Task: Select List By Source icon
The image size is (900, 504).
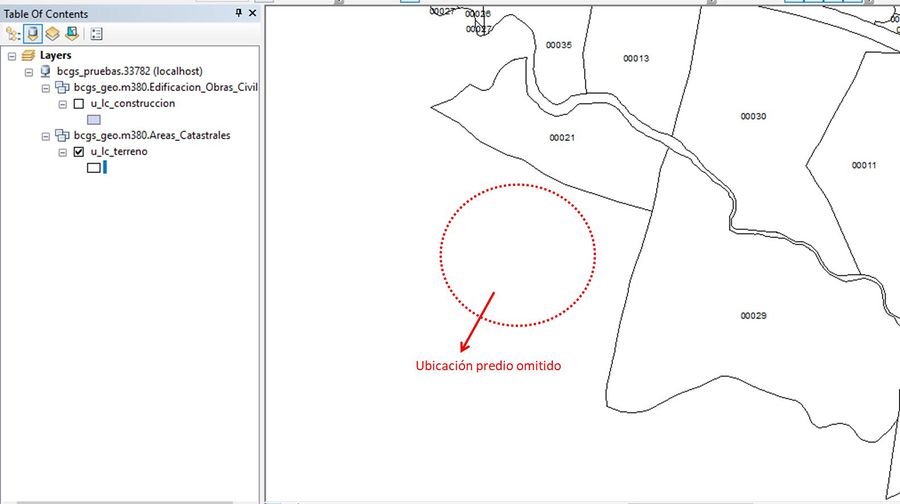Action: pyautogui.click(x=33, y=34)
